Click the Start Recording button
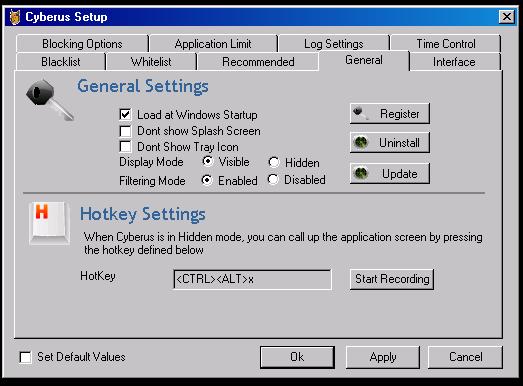The image size is (523, 386). point(392,279)
